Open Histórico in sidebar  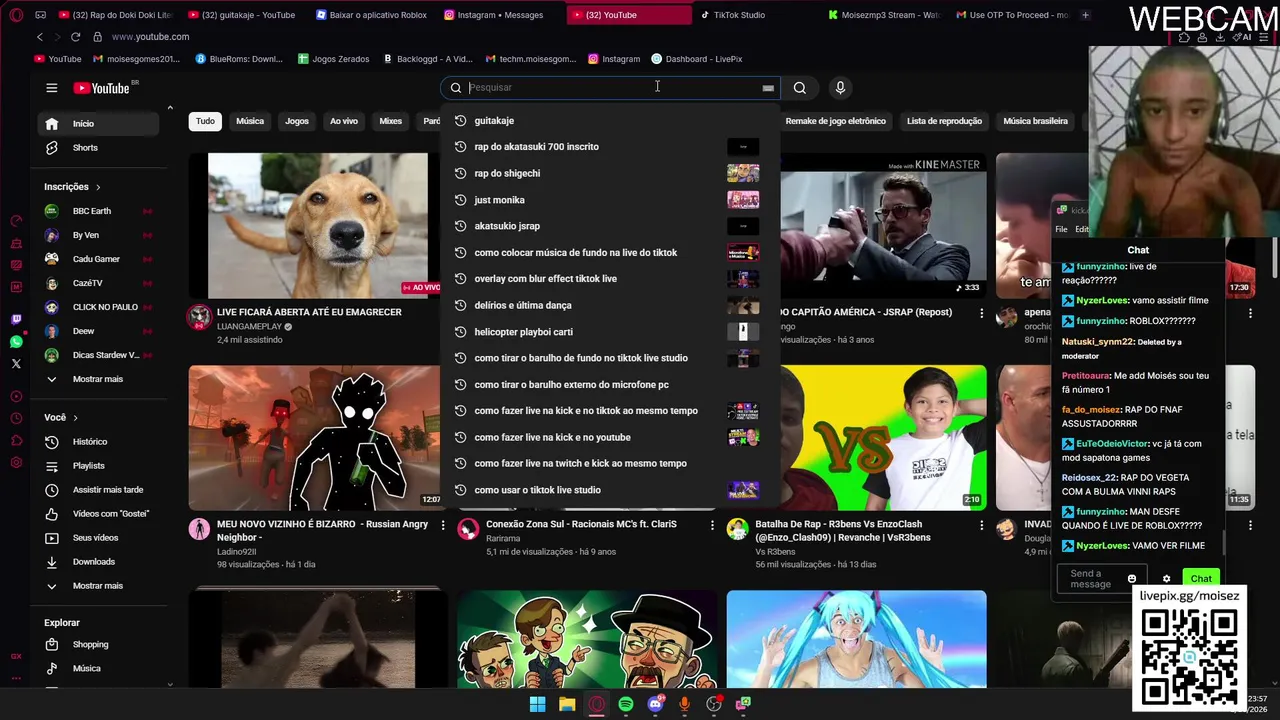[97, 442]
